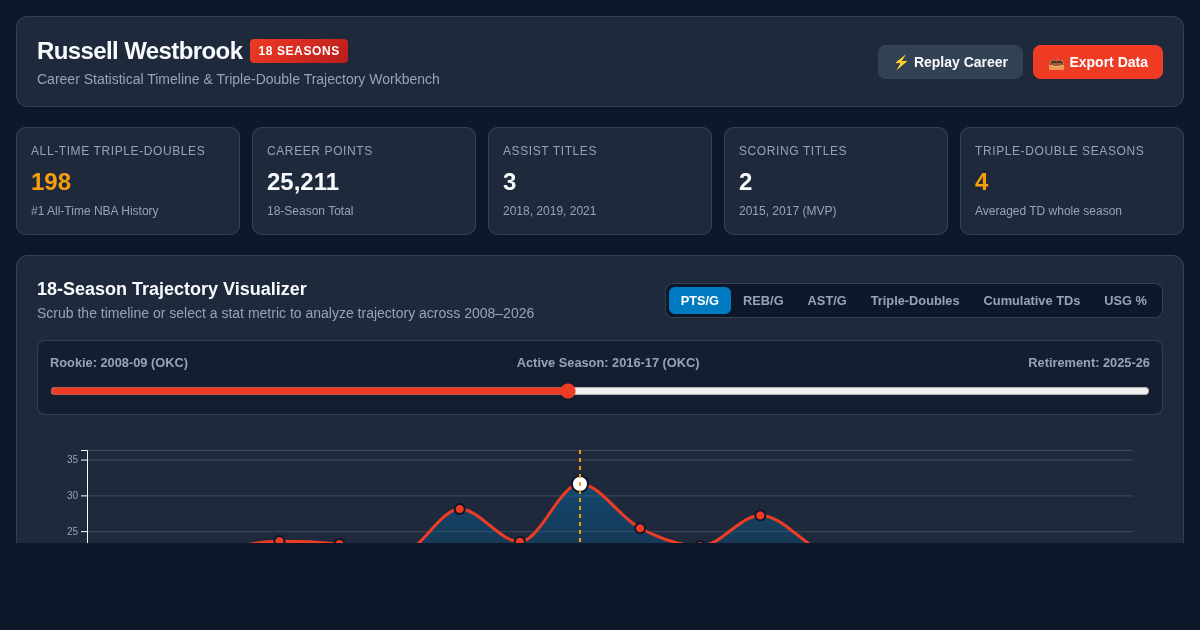Switch to the AST/G metric tab
The height and width of the screenshot is (630, 1200).
(x=827, y=300)
